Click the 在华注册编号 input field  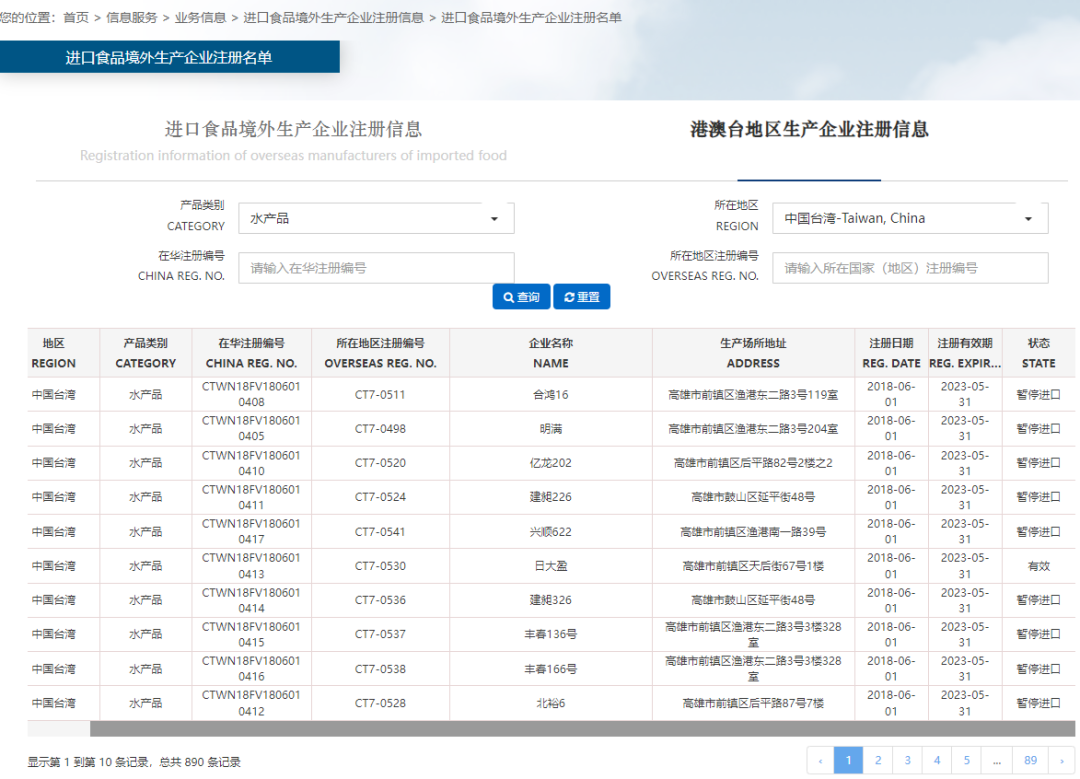click(376, 268)
